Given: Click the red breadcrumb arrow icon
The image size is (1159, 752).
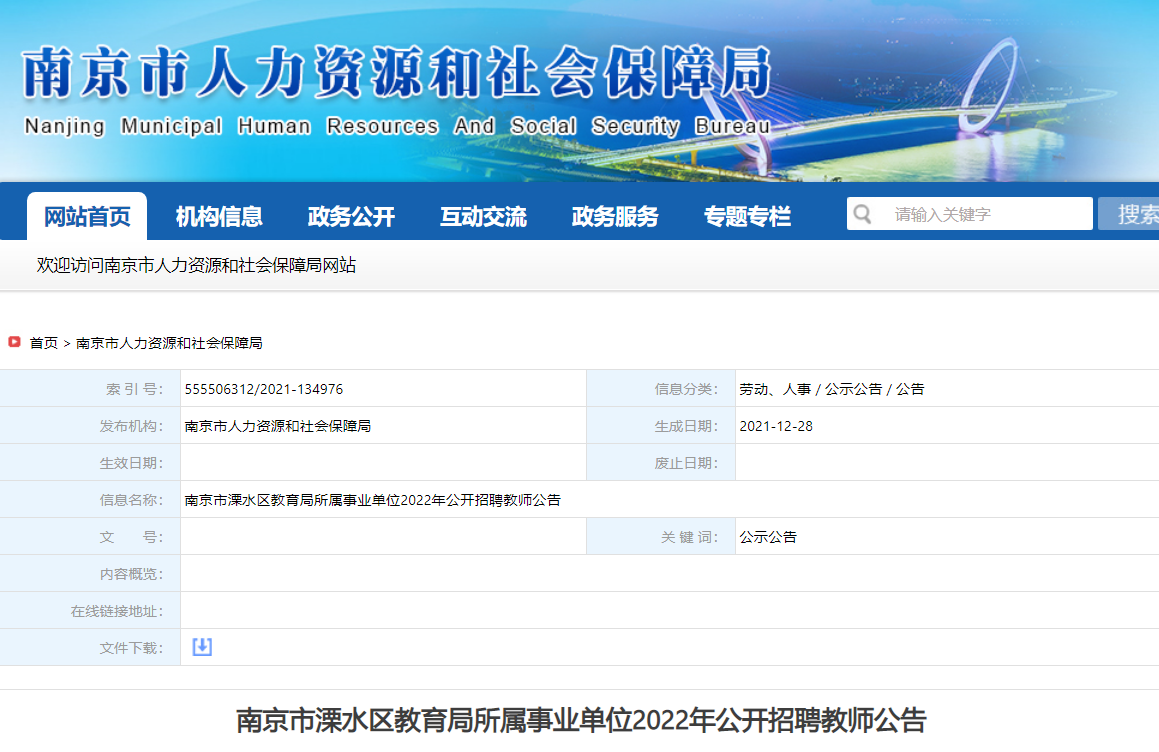Looking at the screenshot, I should point(14,342).
